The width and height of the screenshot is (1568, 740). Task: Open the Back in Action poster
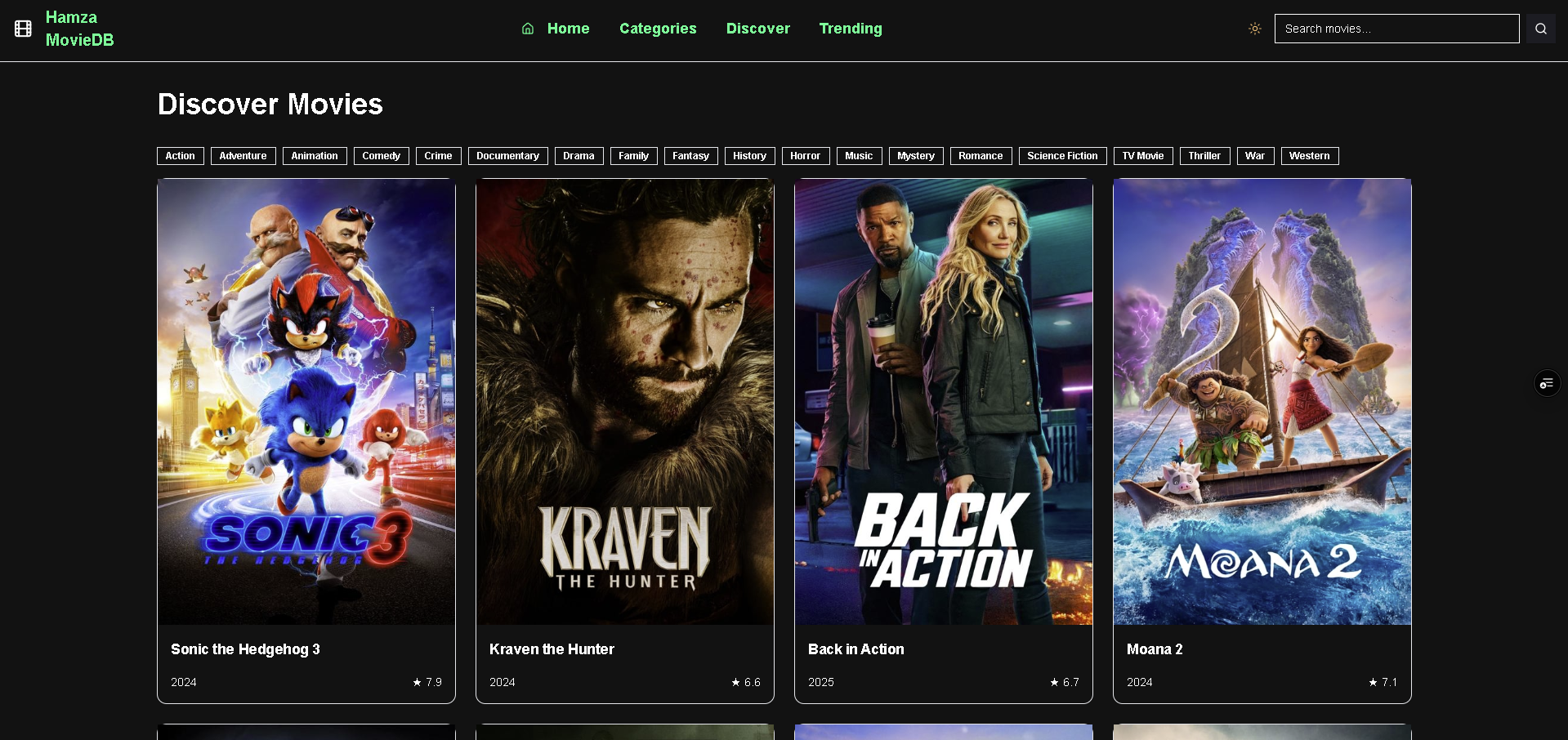pyautogui.click(x=944, y=402)
